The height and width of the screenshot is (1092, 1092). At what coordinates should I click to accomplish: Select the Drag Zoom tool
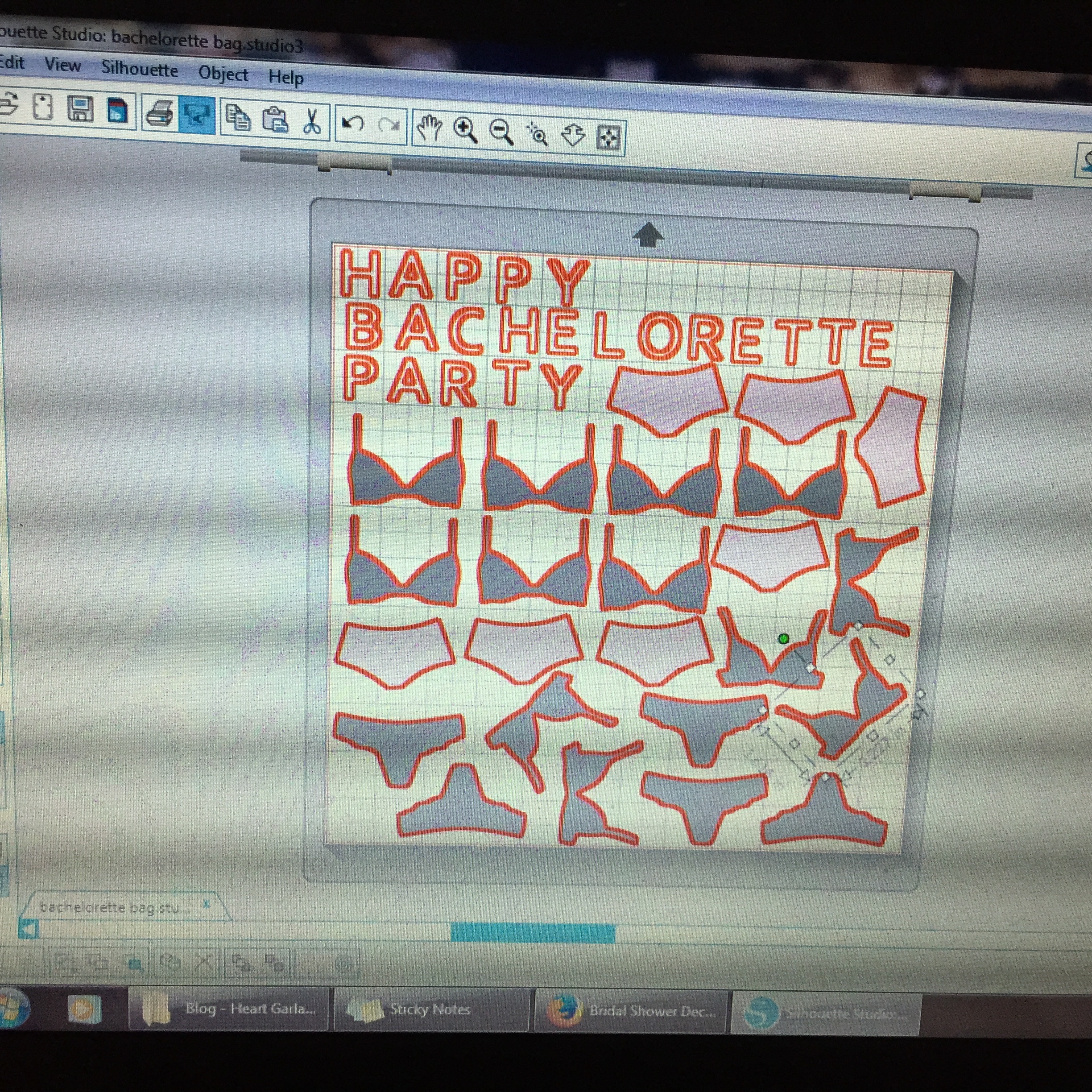click(x=573, y=136)
